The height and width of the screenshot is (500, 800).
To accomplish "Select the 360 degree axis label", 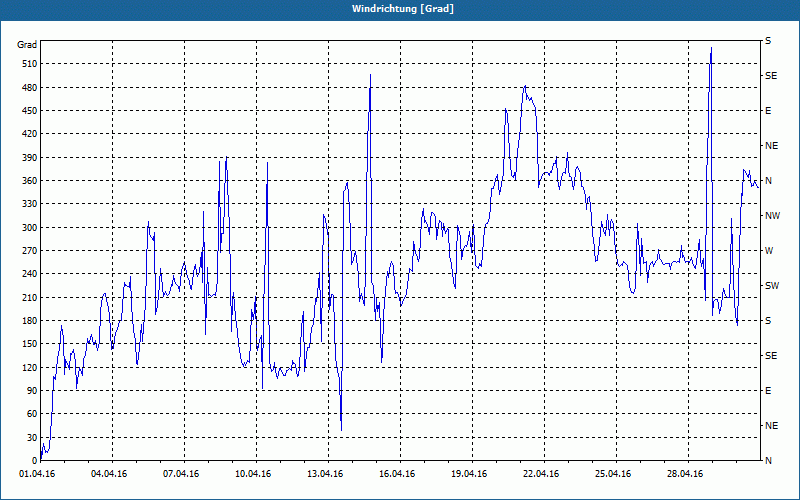I will pos(30,181).
